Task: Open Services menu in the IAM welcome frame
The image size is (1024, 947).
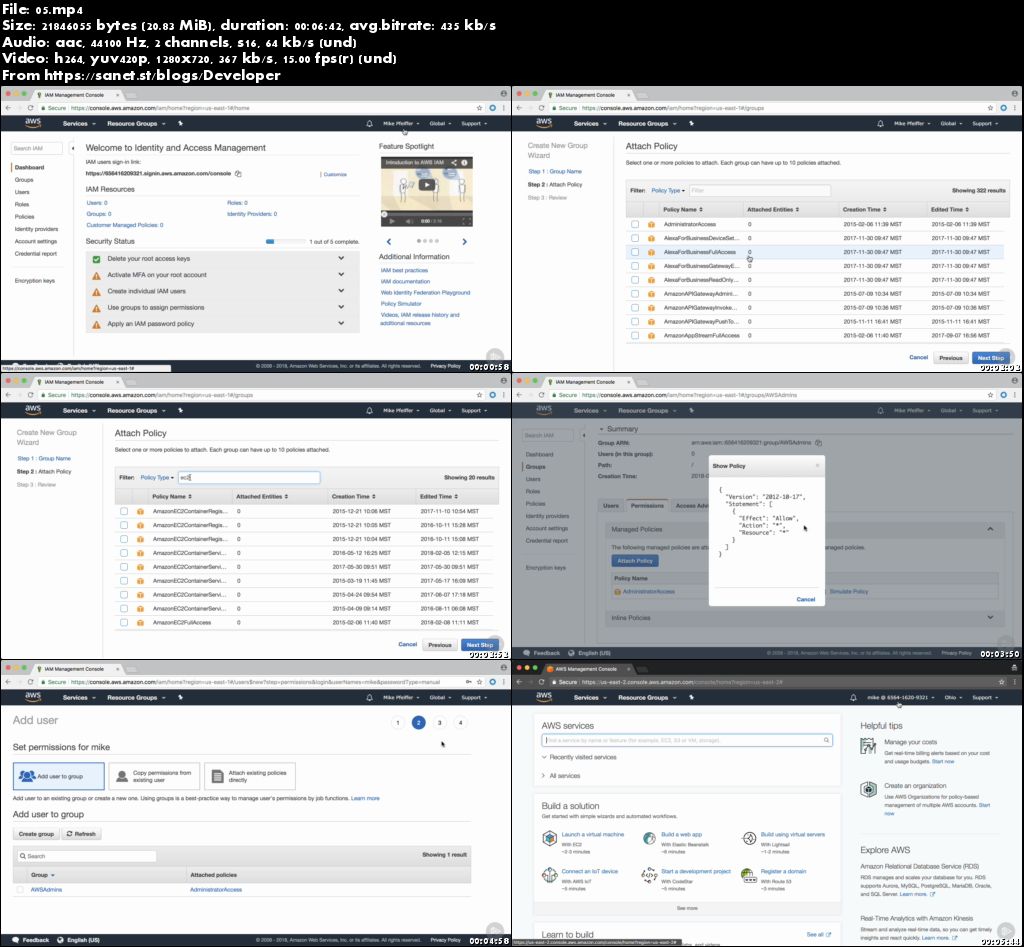Action: pos(79,123)
